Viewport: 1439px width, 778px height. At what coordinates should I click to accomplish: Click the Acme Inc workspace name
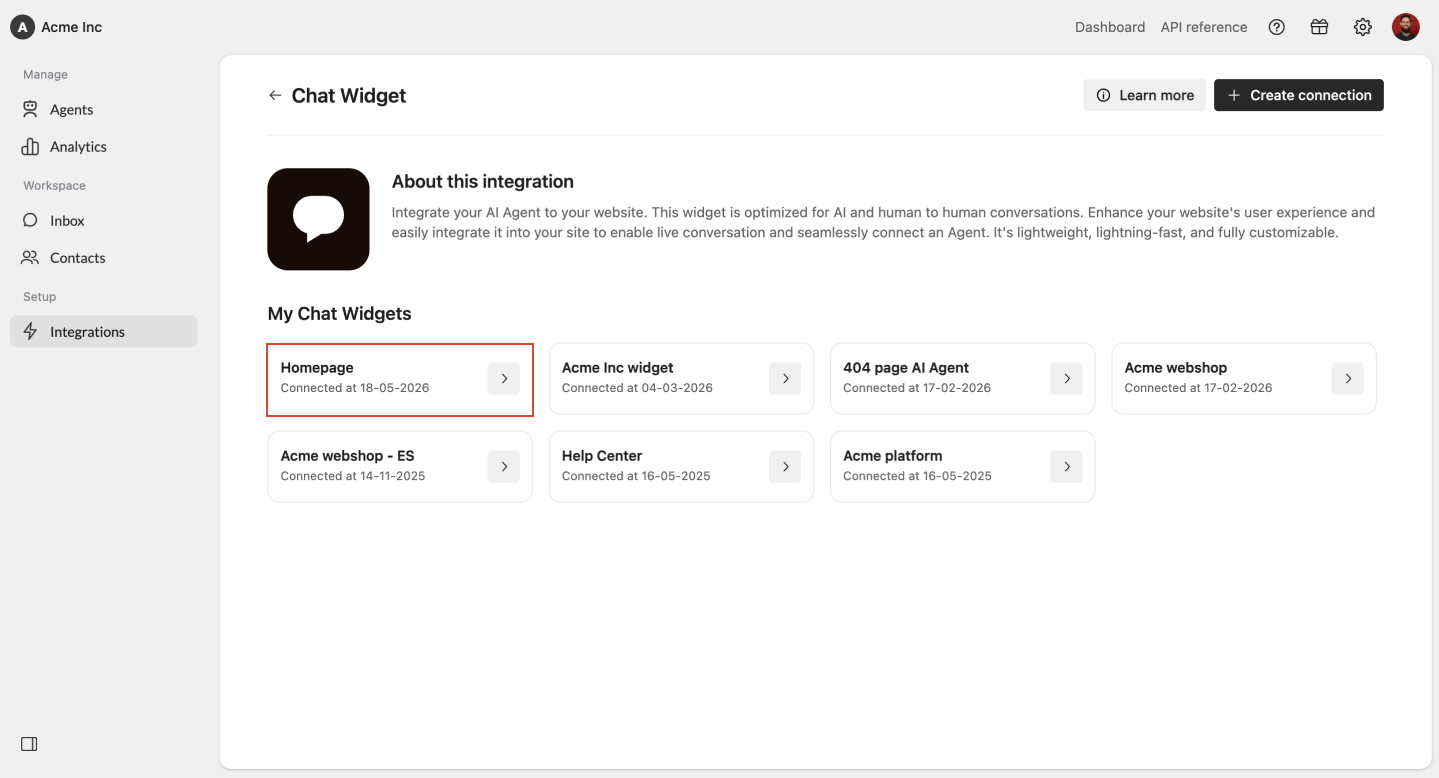tap(72, 27)
